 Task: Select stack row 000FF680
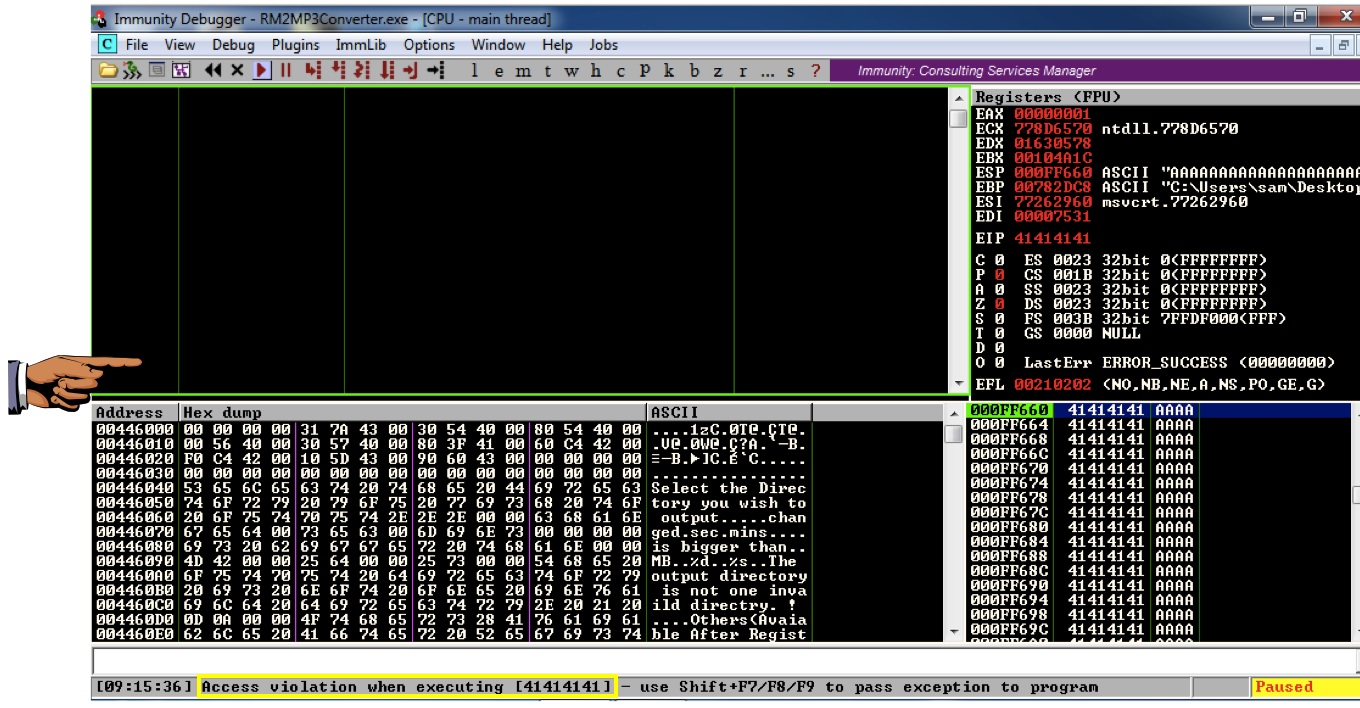[x=1160, y=526]
